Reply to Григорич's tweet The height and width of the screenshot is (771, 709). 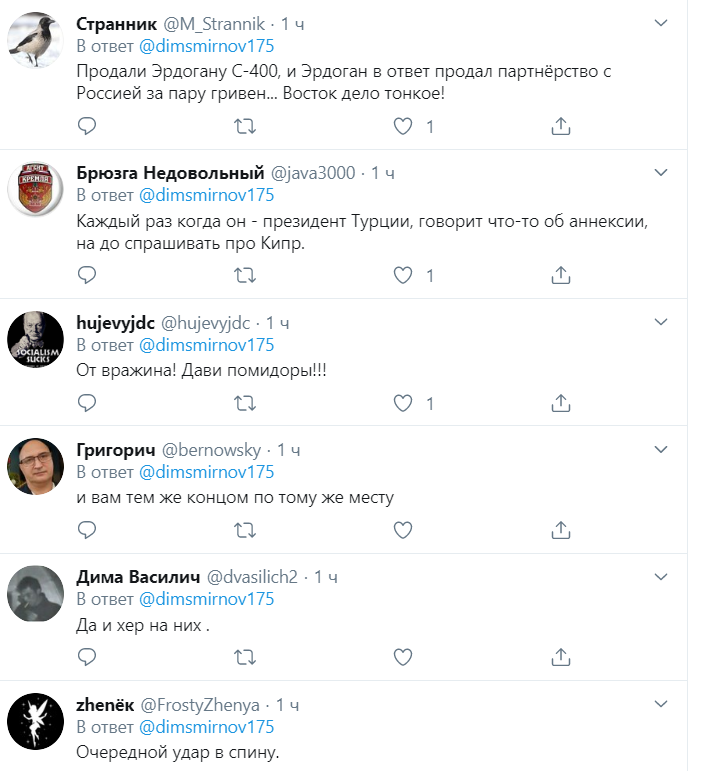[x=87, y=529]
